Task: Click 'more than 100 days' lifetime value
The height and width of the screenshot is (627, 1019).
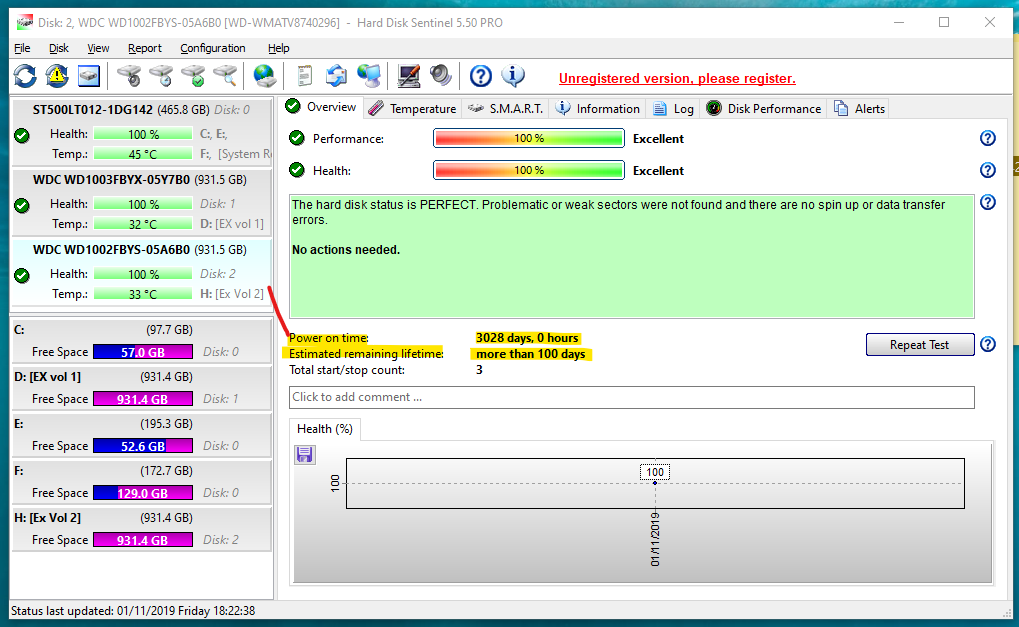Action: [531, 354]
